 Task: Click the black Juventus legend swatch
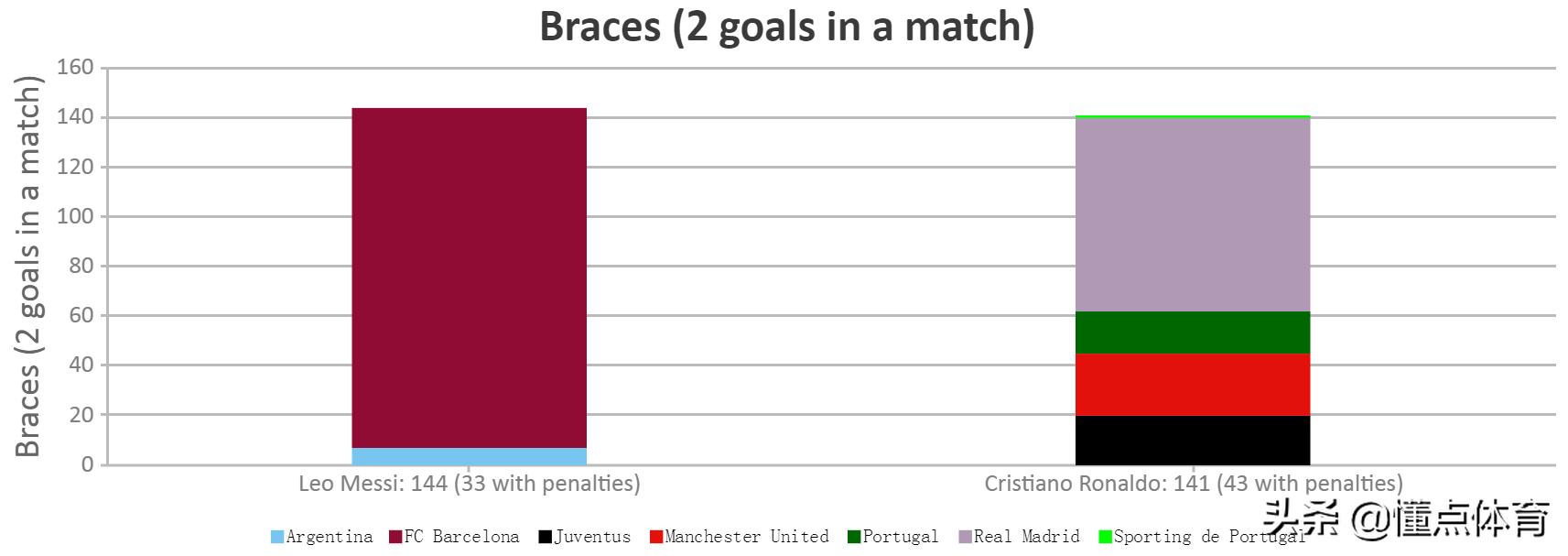(546, 537)
